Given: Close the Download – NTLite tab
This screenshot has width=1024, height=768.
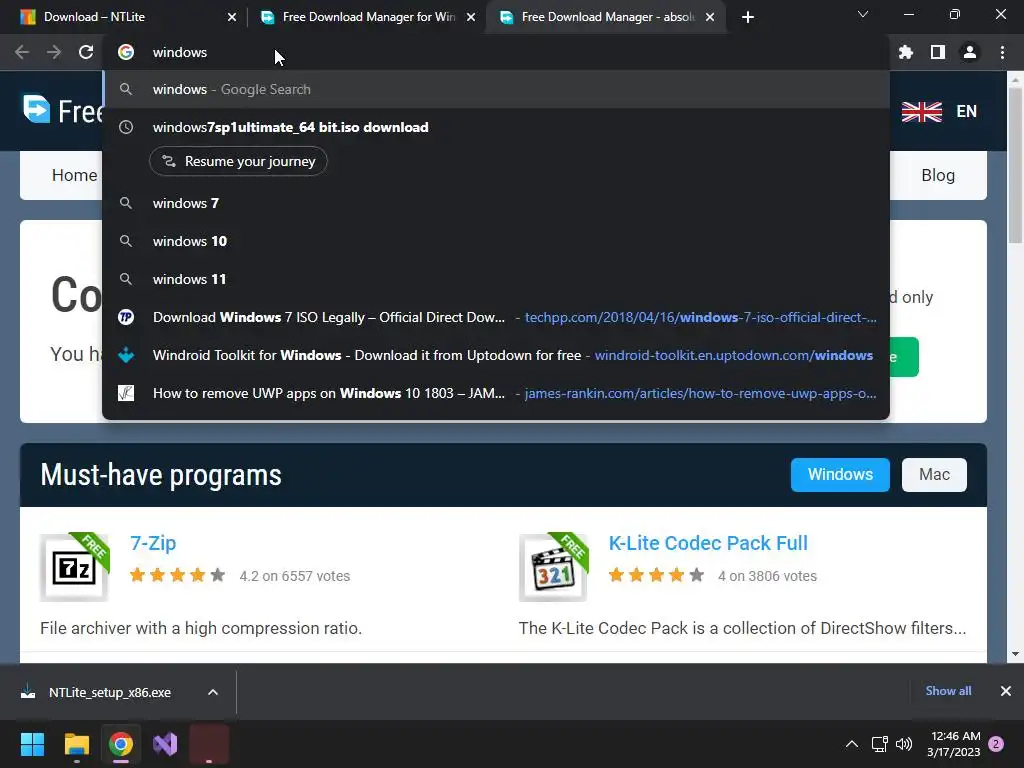Looking at the screenshot, I should pyautogui.click(x=232, y=17).
